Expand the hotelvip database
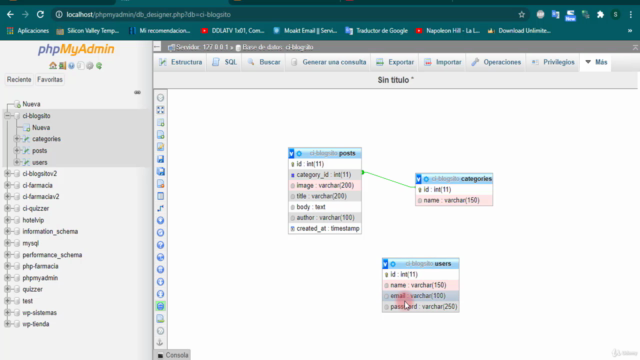 click(x=7, y=220)
